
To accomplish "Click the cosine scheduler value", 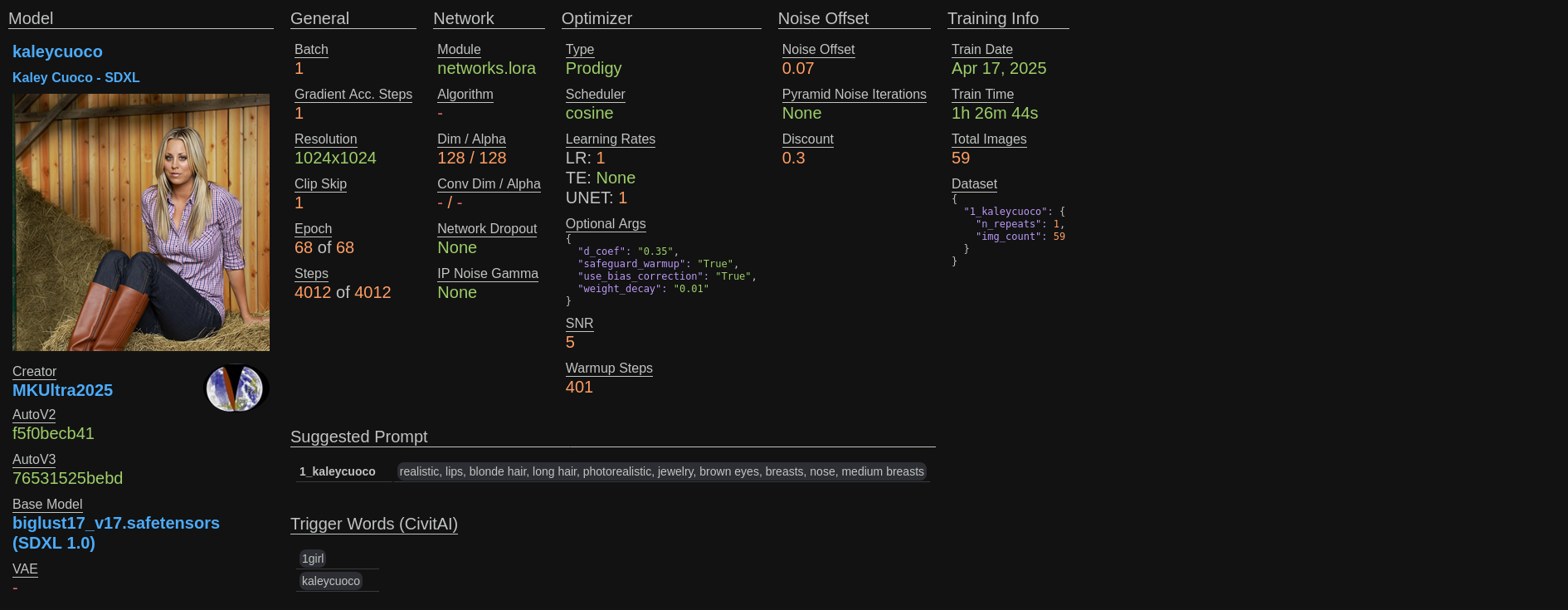I will click(x=589, y=113).
